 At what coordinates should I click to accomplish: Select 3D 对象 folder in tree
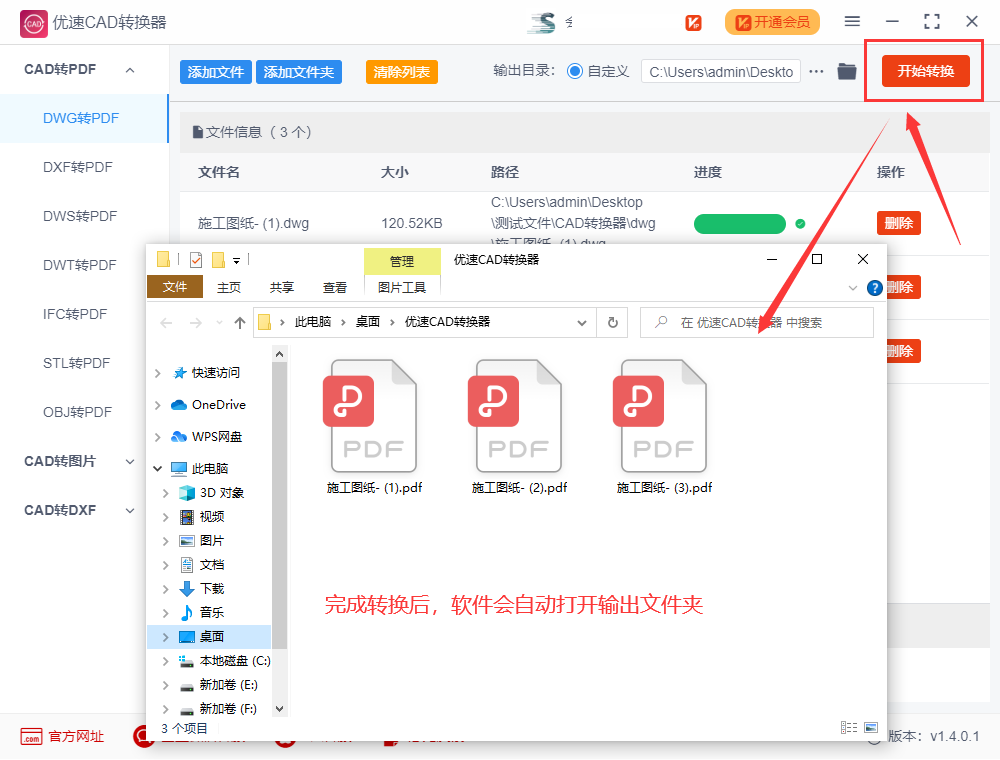pyautogui.click(x=221, y=493)
